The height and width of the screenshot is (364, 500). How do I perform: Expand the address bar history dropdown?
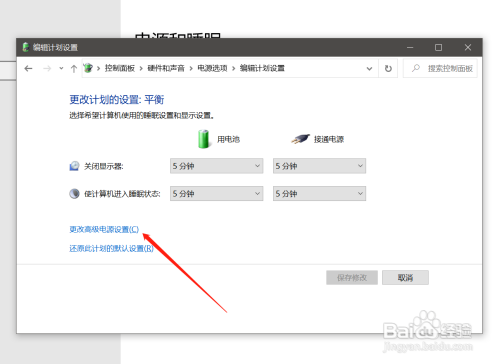click(369, 69)
